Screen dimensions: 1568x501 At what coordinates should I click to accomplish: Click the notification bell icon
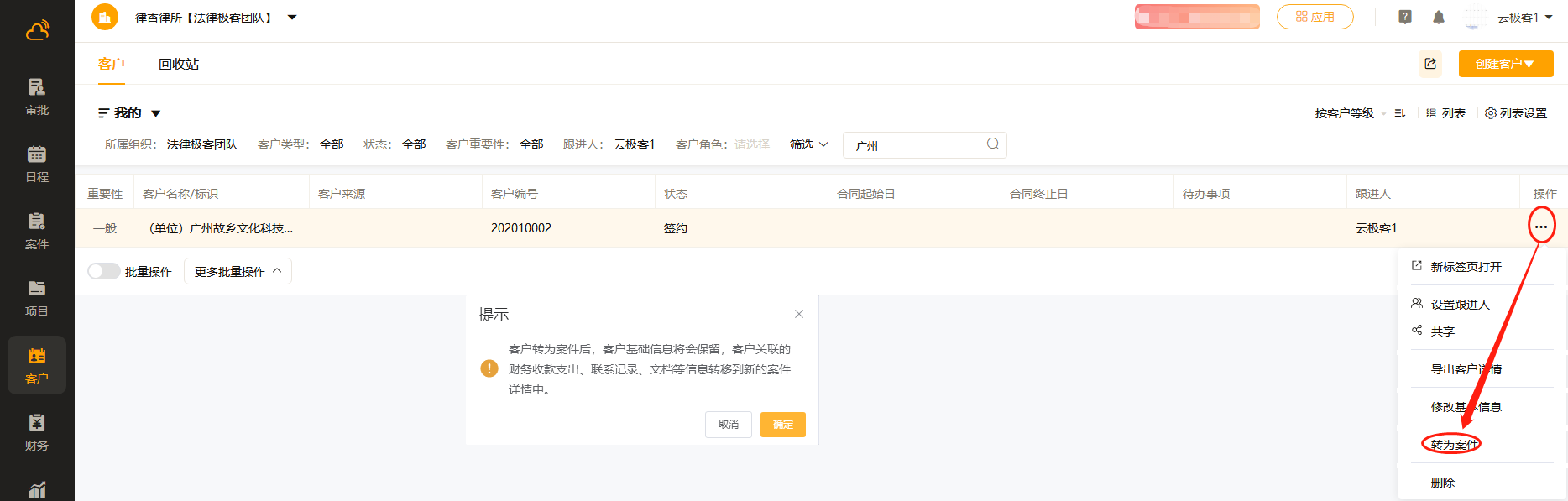(1438, 18)
